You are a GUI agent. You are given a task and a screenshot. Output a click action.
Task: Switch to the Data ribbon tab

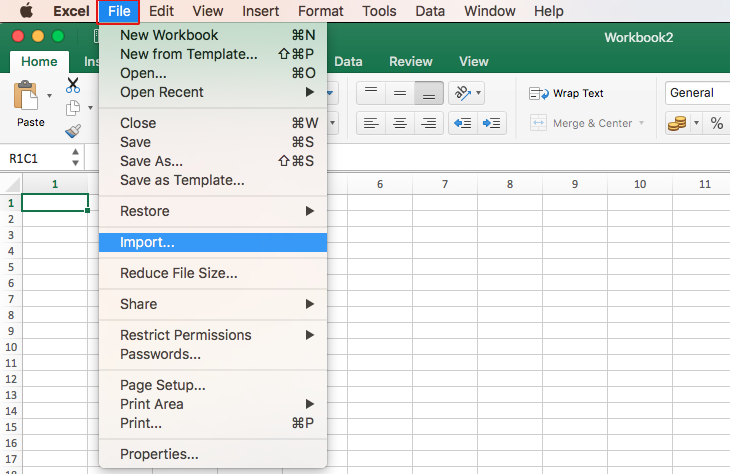tap(348, 61)
